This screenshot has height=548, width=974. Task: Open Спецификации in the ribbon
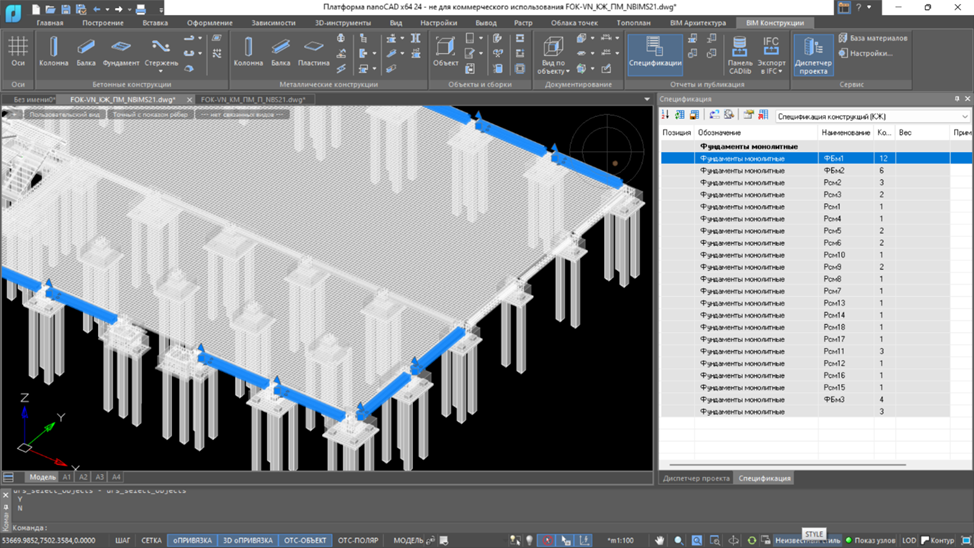[x=655, y=52]
